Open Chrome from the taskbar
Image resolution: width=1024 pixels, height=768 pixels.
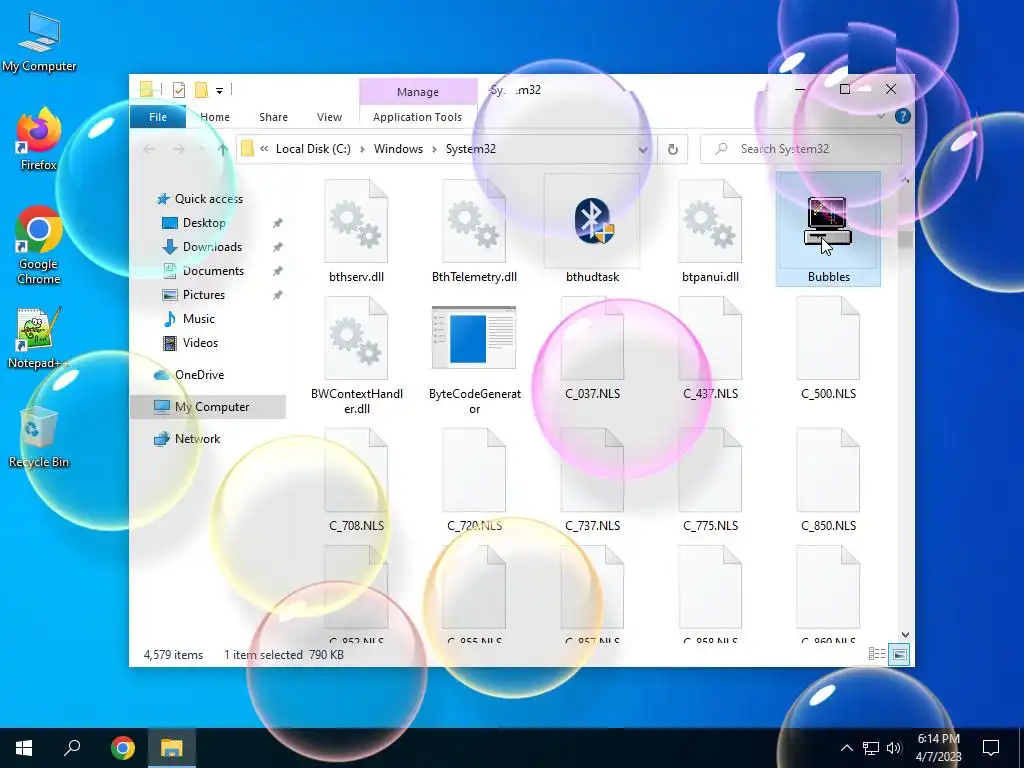pyautogui.click(x=123, y=748)
